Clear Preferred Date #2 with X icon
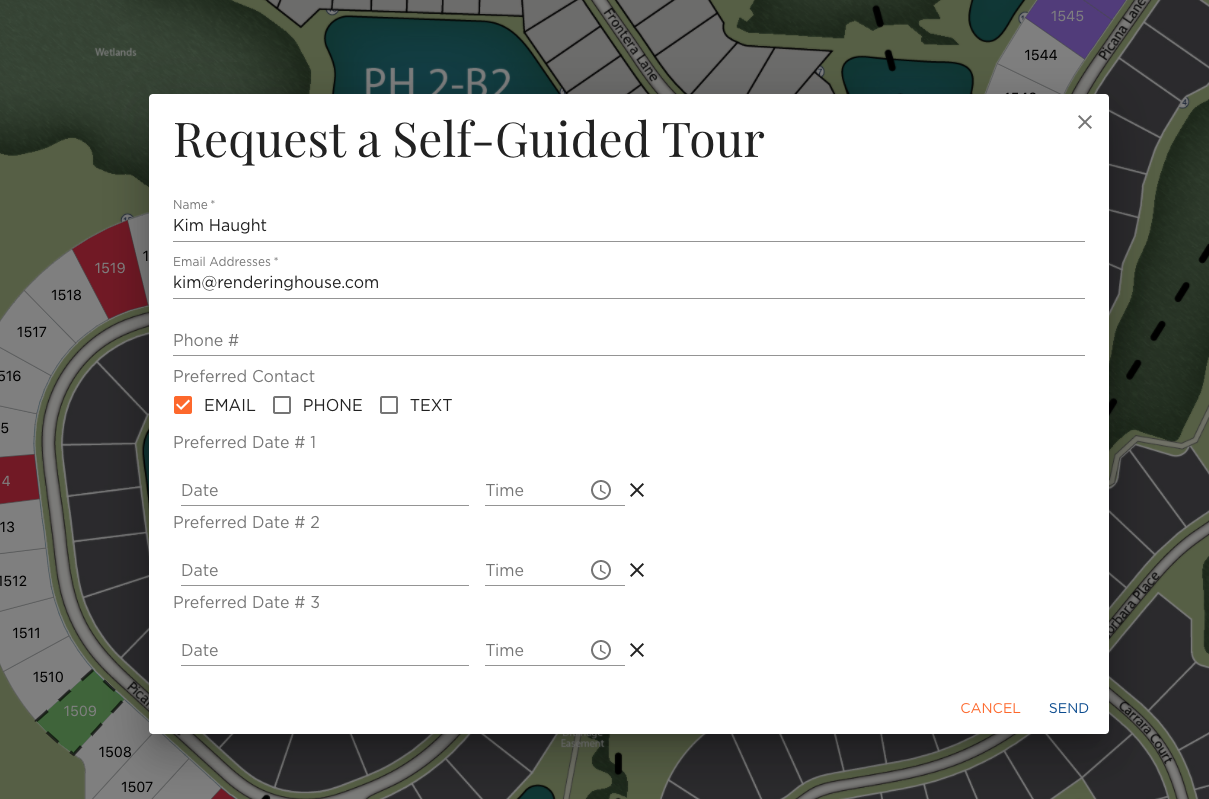This screenshot has height=799, width=1209. pos(637,570)
